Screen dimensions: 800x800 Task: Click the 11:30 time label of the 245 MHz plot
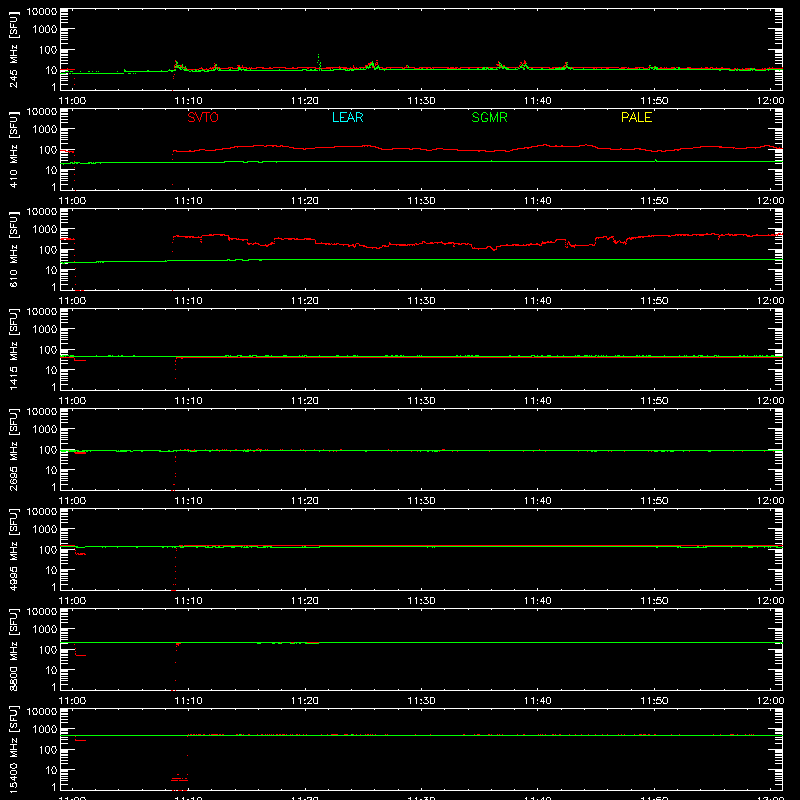pyautogui.click(x=421, y=101)
